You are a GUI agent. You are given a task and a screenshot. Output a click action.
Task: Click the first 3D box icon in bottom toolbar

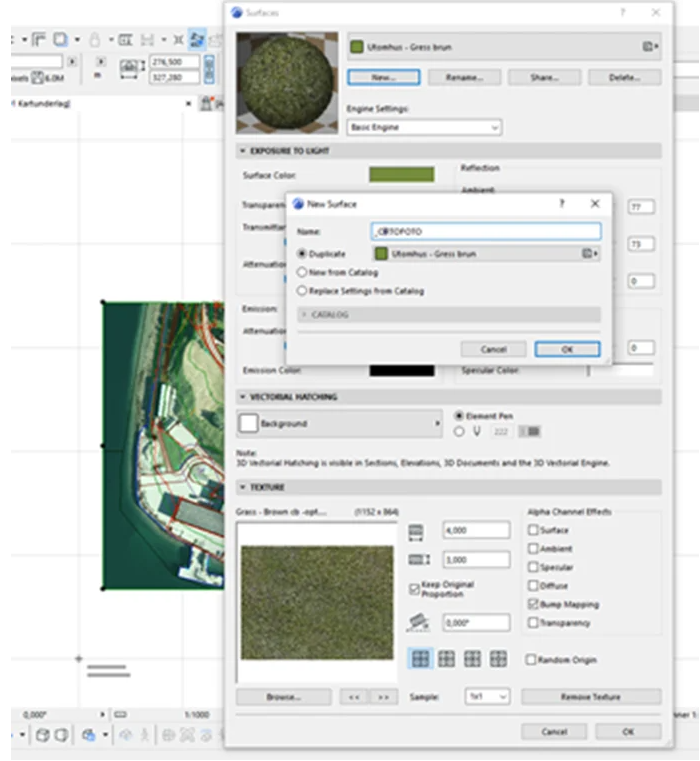pyautogui.click(x=43, y=735)
